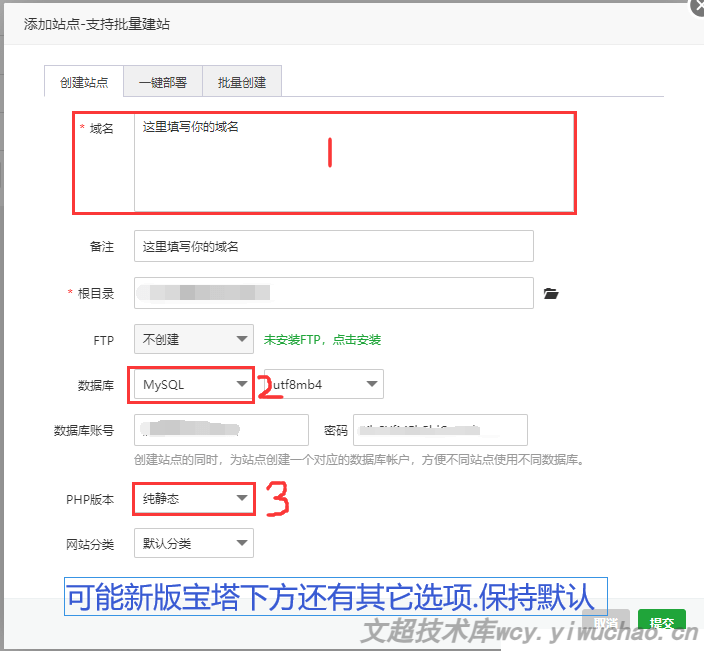Switch to the 创建站点 tab
This screenshot has width=704, height=651.
click(84, 82)
